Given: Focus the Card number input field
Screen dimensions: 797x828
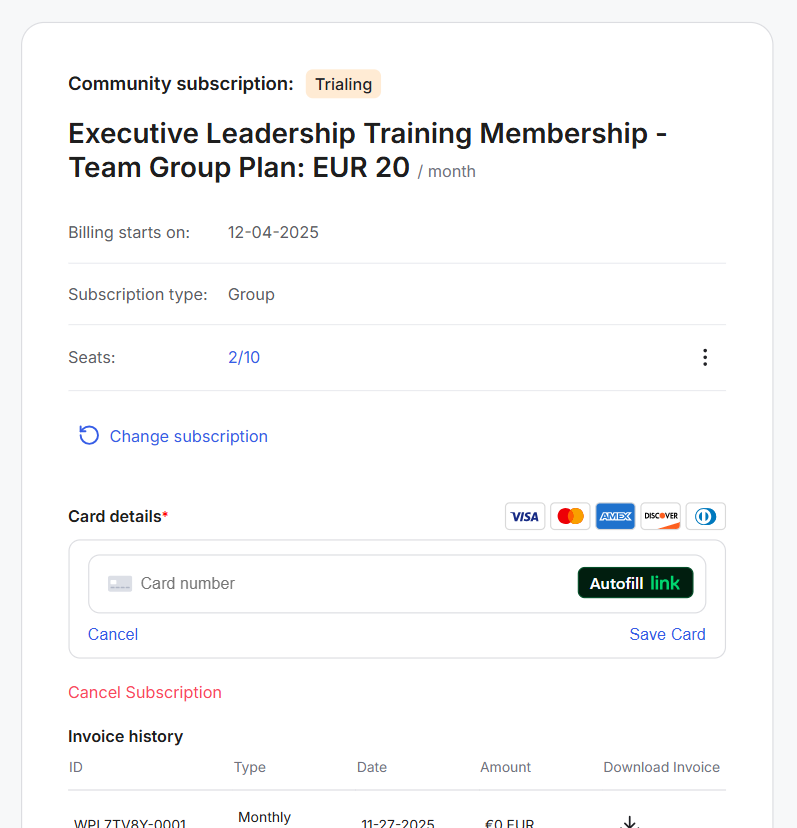Looking at the screenshot, I should click(x=340, y=583).
